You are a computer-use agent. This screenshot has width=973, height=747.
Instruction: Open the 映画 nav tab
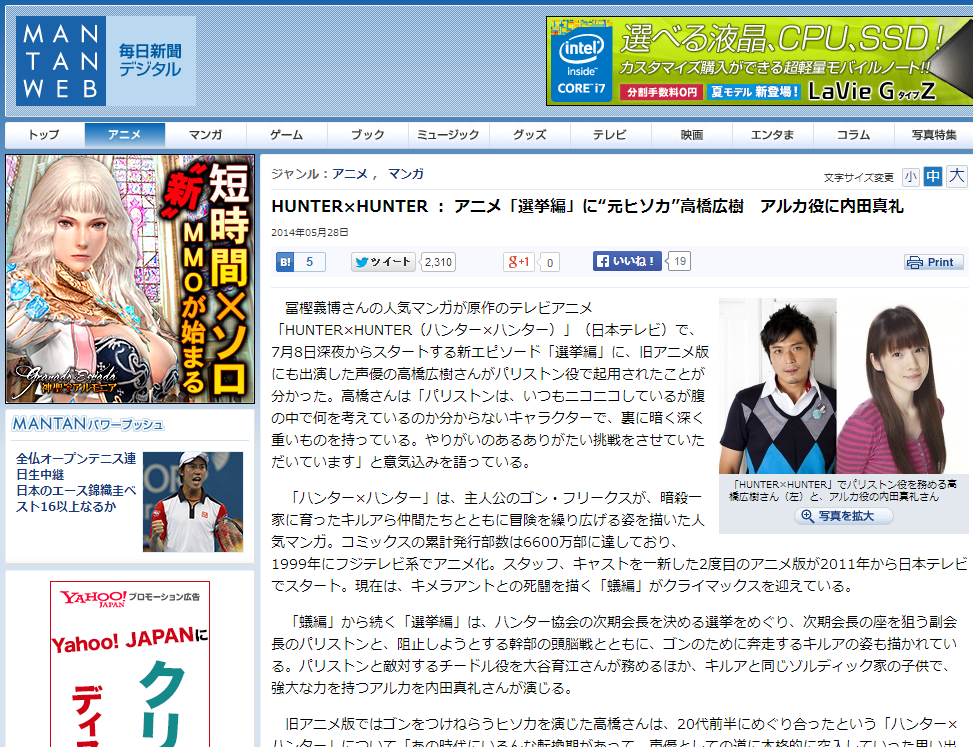point(692,135)
